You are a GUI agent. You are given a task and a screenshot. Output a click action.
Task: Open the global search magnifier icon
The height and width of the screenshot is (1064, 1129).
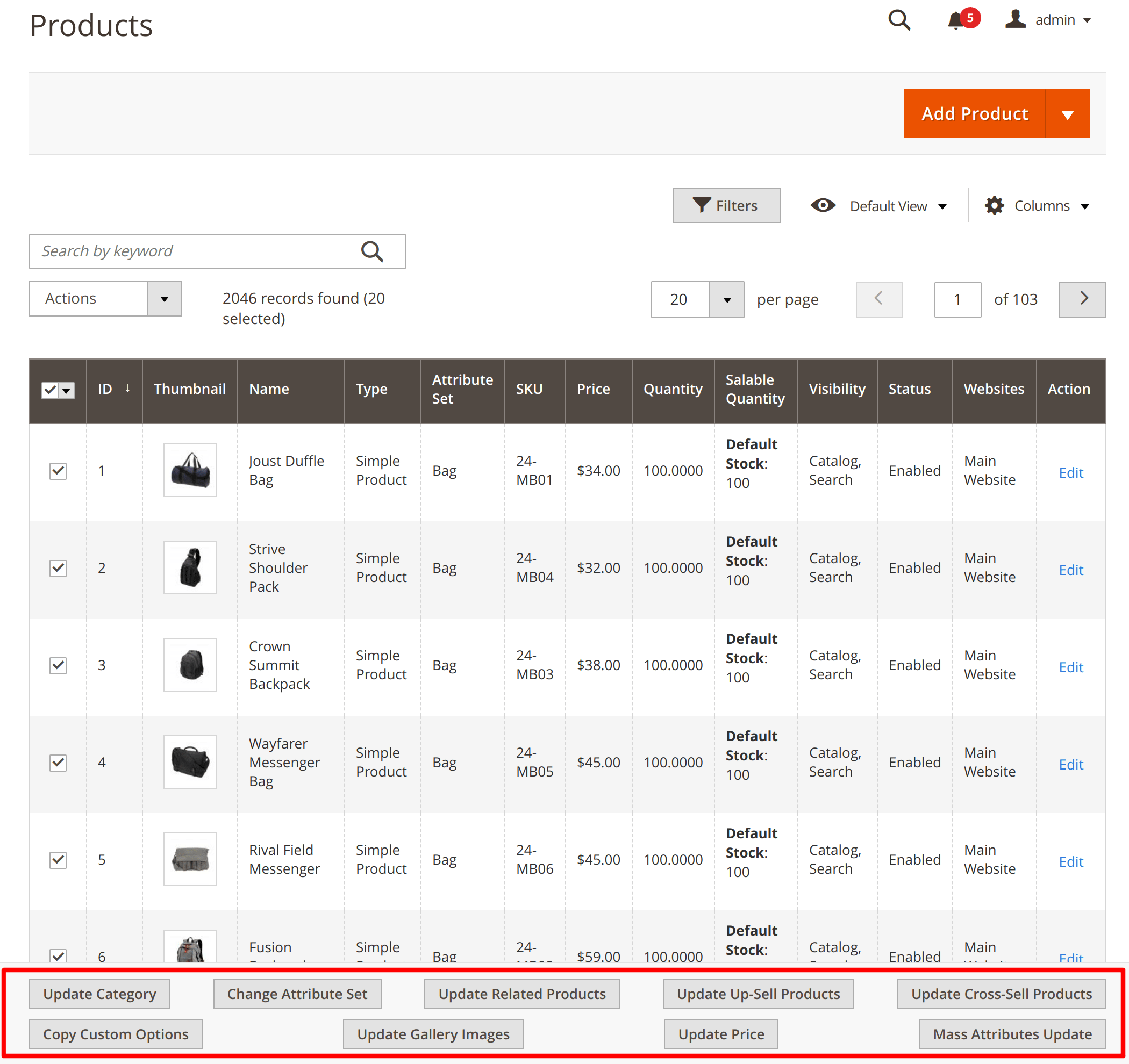[x=899, y=20]
